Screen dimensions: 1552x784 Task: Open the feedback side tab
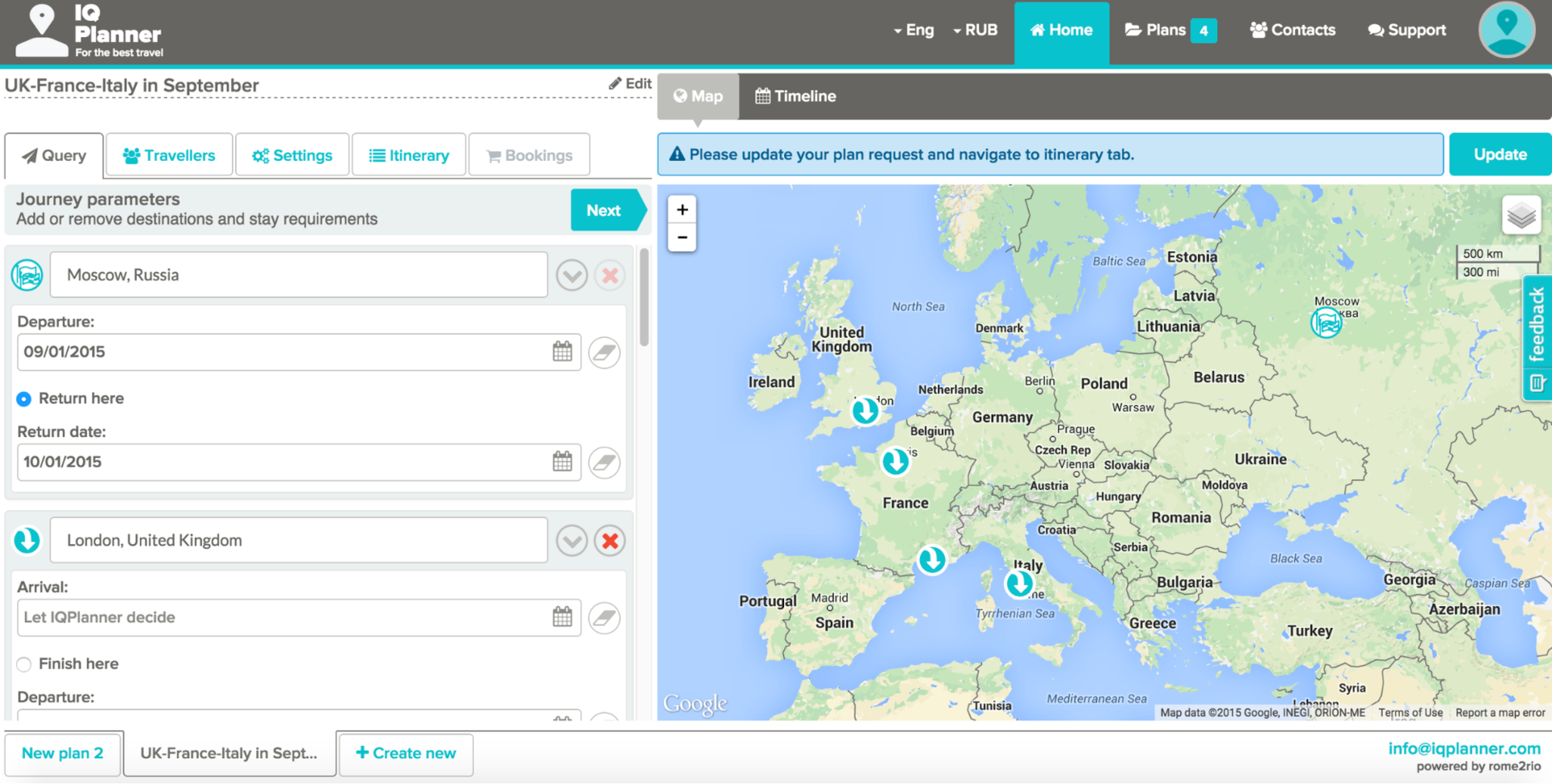[x=1537, y=338]
